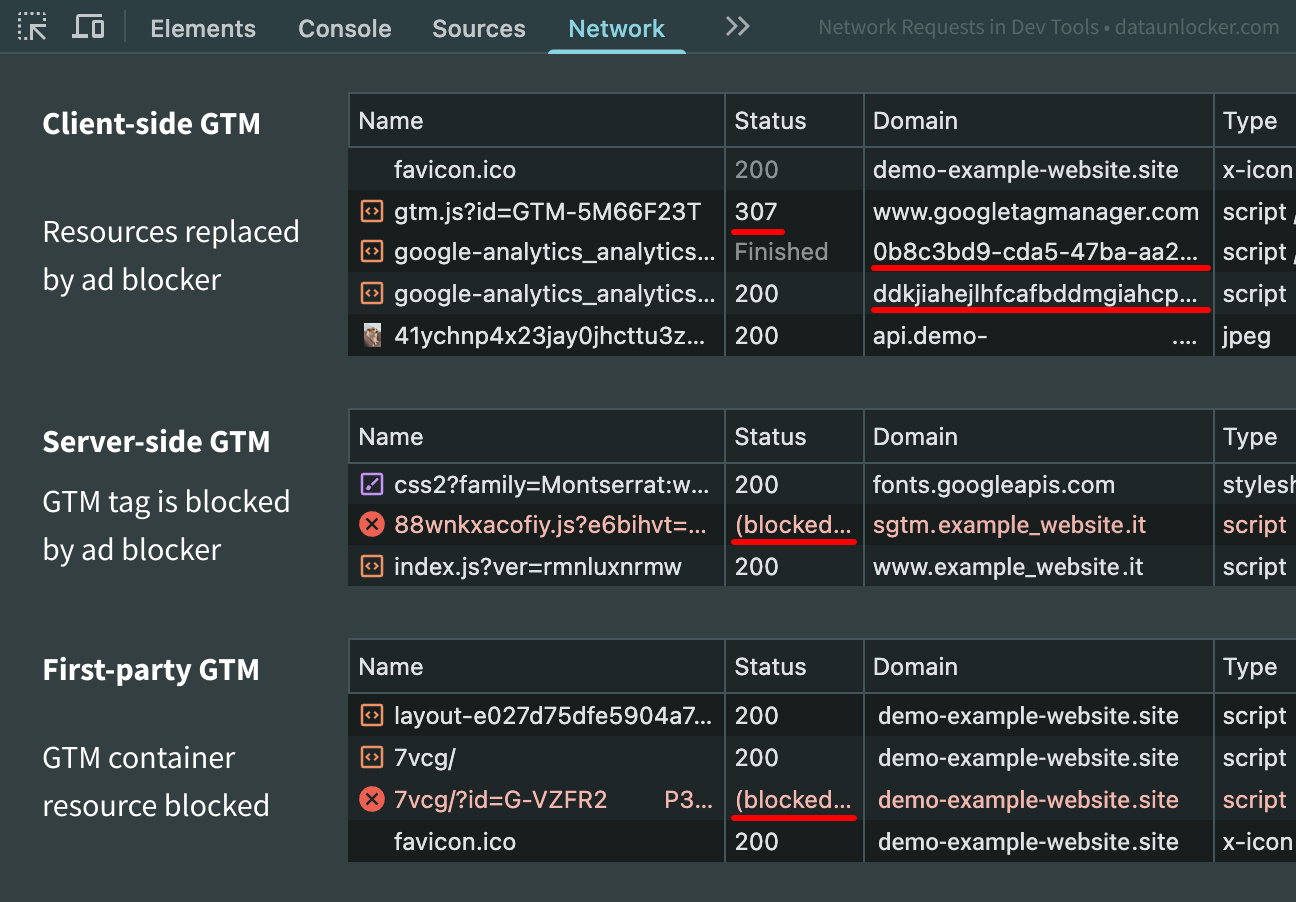Click script icon of google-analytics row with Finished status
The image size is (1296, 902).
371,253
